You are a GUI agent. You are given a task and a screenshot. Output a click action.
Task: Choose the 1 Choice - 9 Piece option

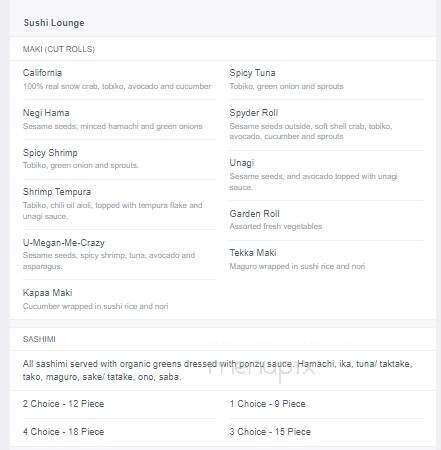(x=267, y=404)
